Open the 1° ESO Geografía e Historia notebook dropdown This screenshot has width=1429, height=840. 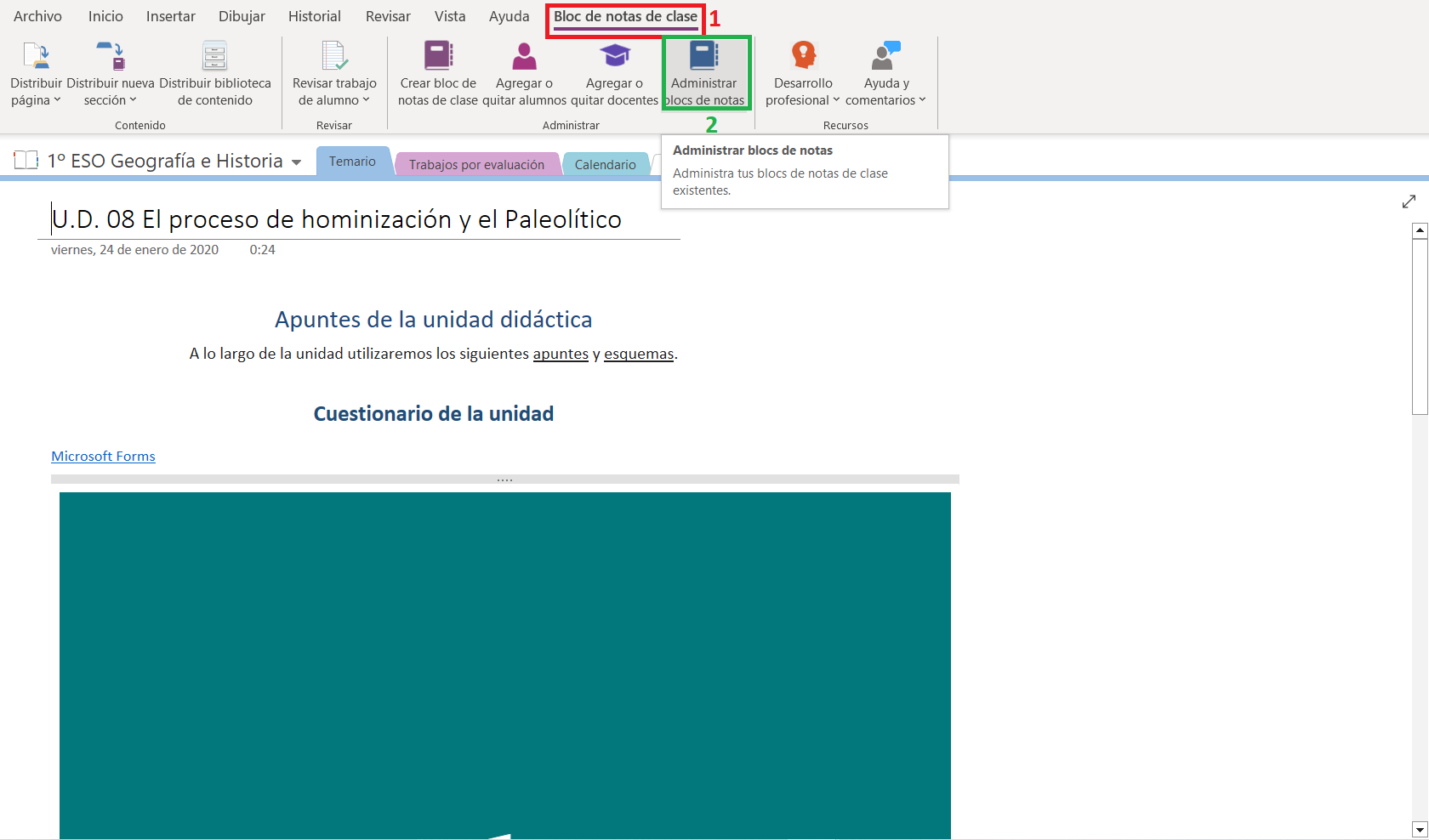point(296,161)
